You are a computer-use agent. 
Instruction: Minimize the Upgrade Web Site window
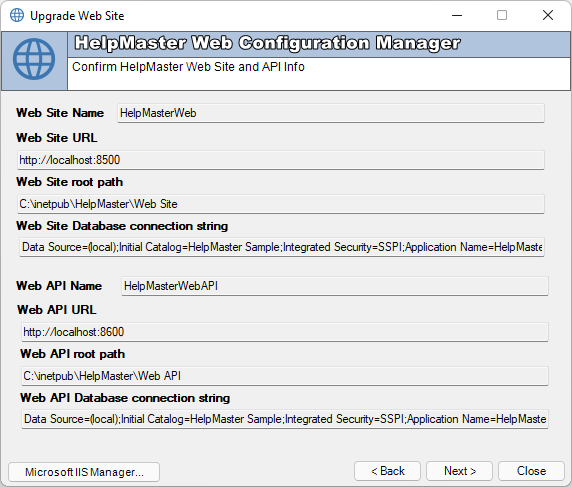pyautogui.click(x=457, y=15)
